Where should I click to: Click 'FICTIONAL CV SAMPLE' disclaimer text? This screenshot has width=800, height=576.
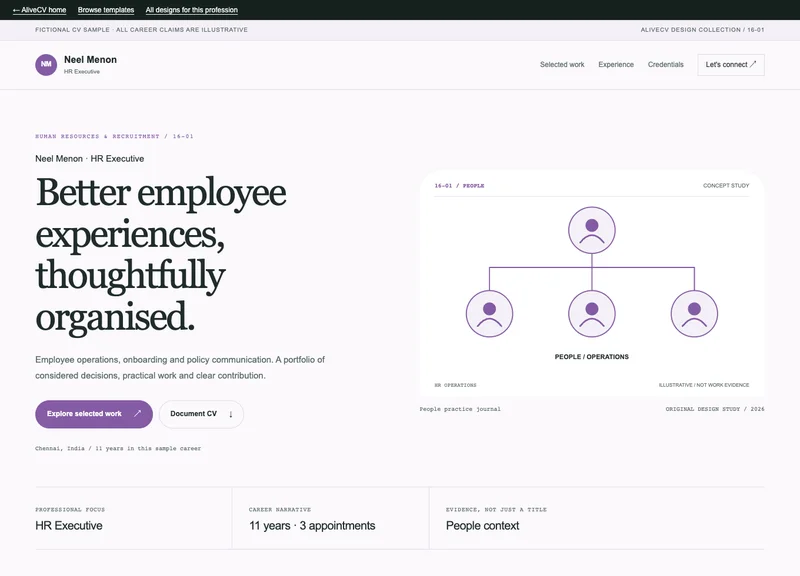pos(141,30)
